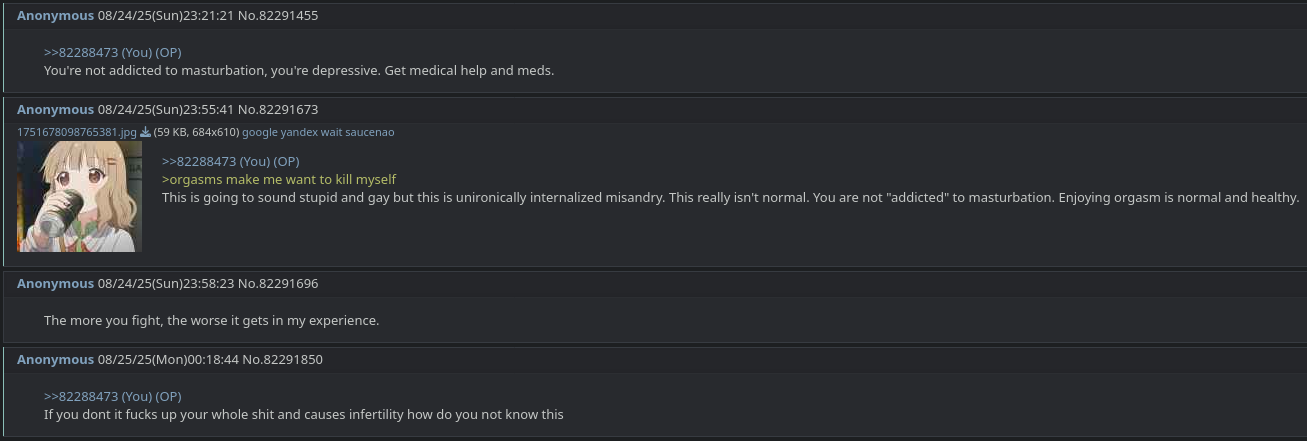Search the image with google link

click(x=260, y=132)
